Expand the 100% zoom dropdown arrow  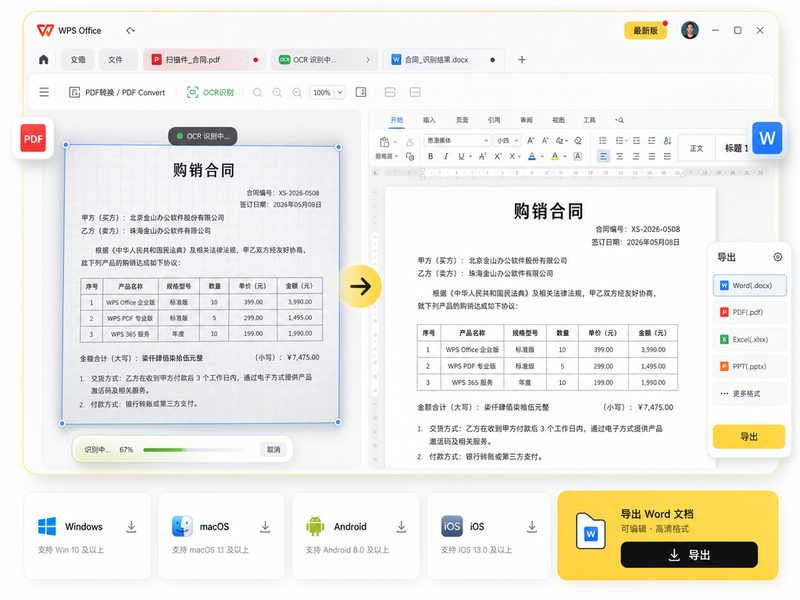pos(340,92)
